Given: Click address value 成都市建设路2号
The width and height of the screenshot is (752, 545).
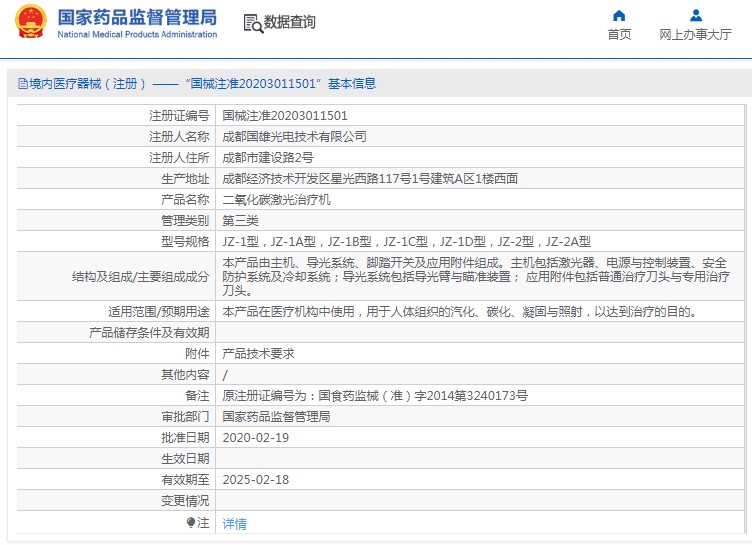Looking at the screenshot, I should click(x=268, y=158).
